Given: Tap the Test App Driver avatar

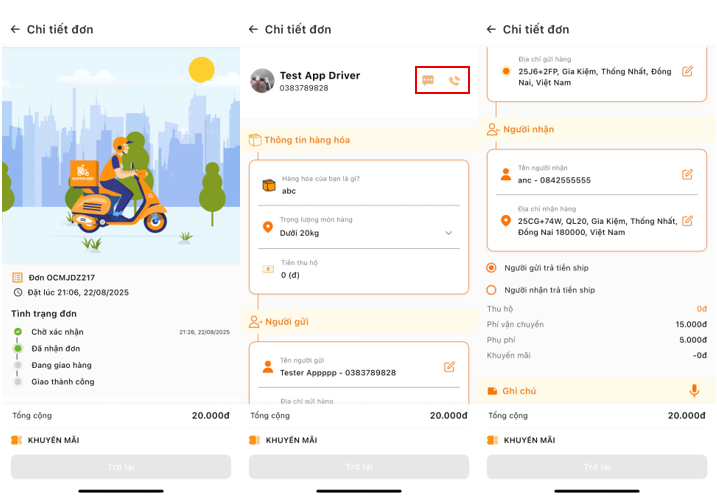Looking at the screenshot, I should click(x=263, y=81).
